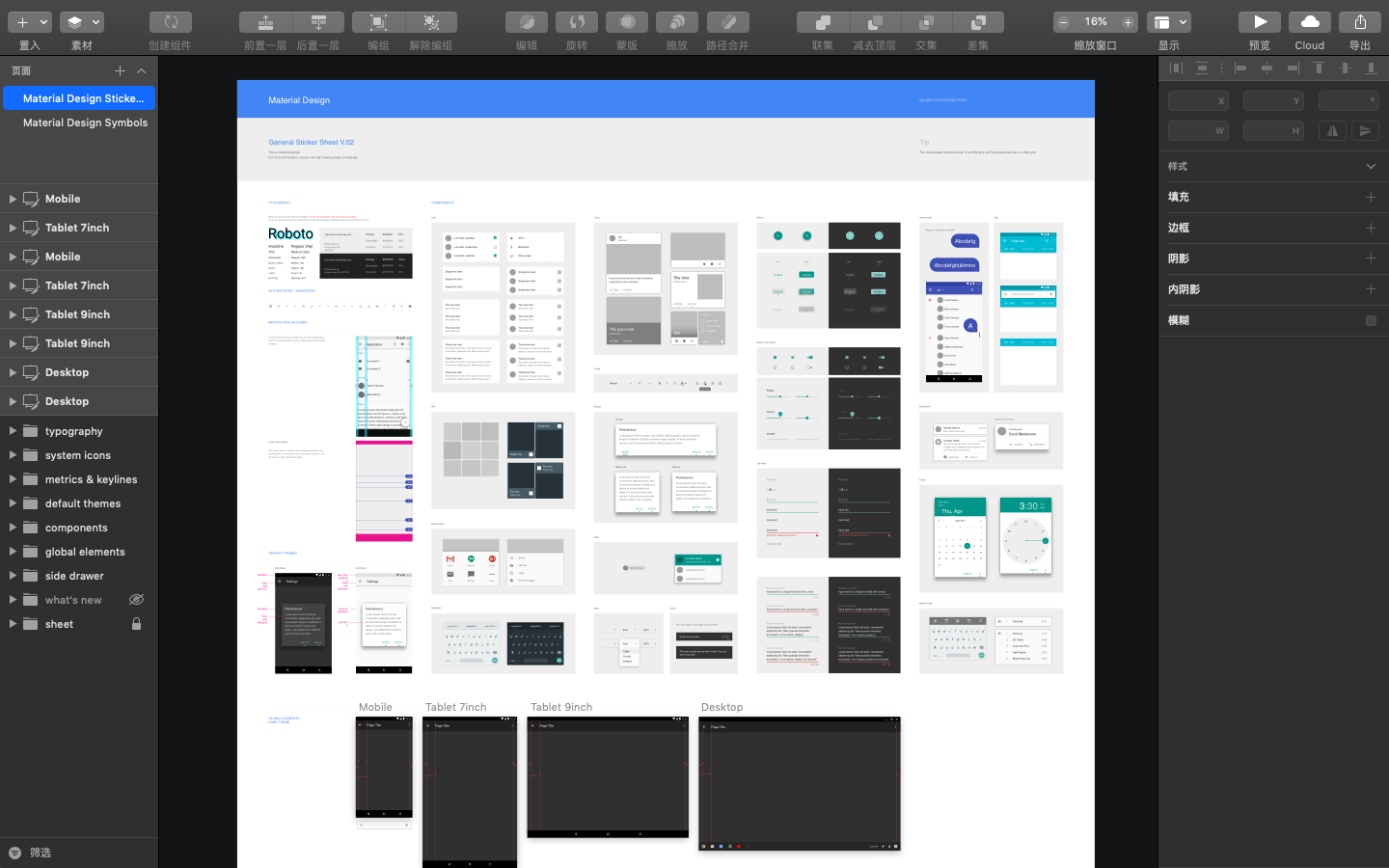Open the Insert dropdown menu
Screen dimensions: 1389x868
pyautogui.click(x=30, y=22)
